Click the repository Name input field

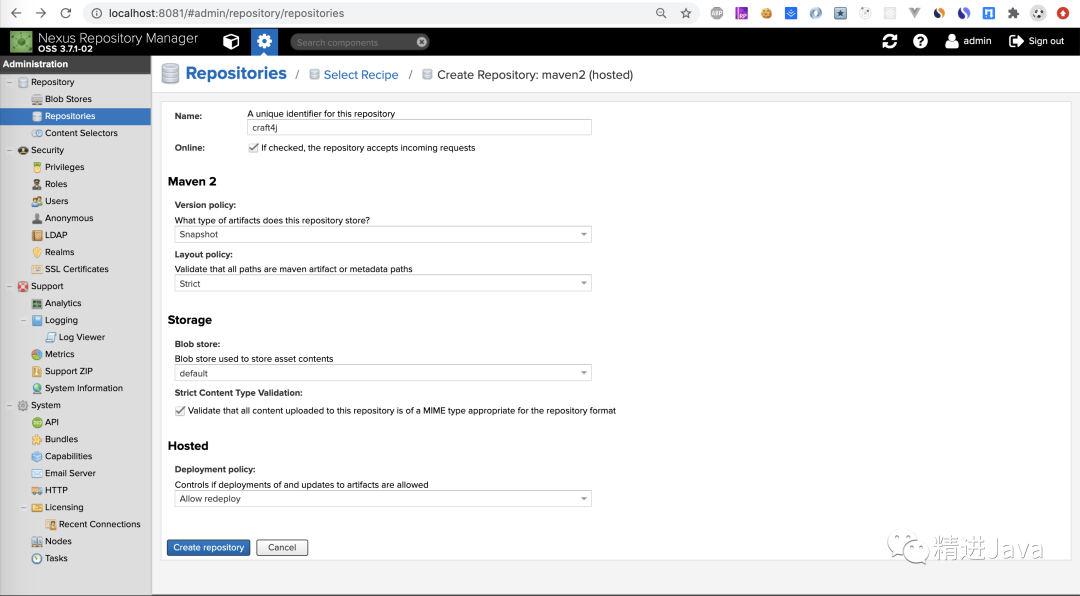coord(419,128)
